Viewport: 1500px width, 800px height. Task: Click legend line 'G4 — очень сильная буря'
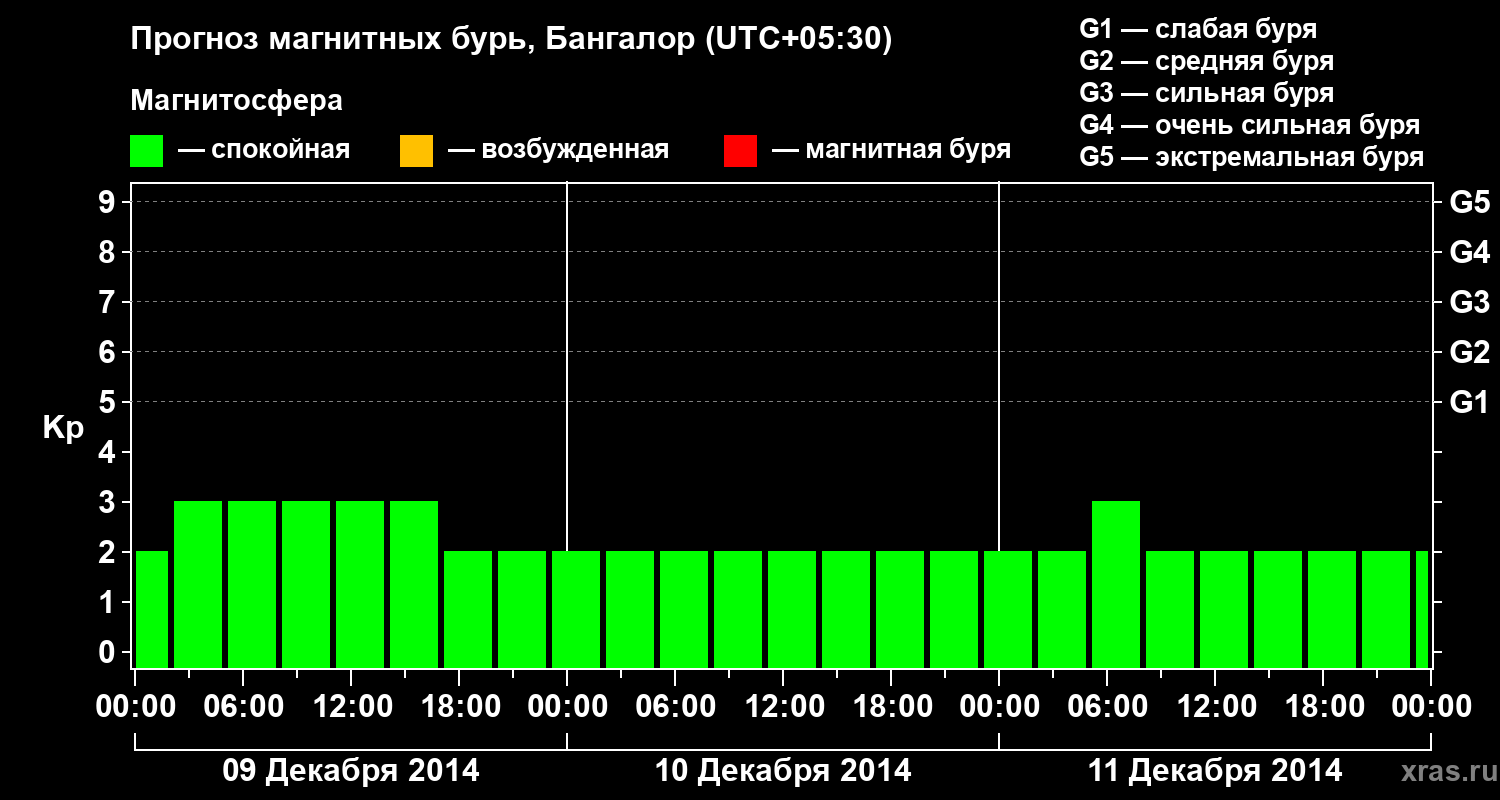(1250, 125)
